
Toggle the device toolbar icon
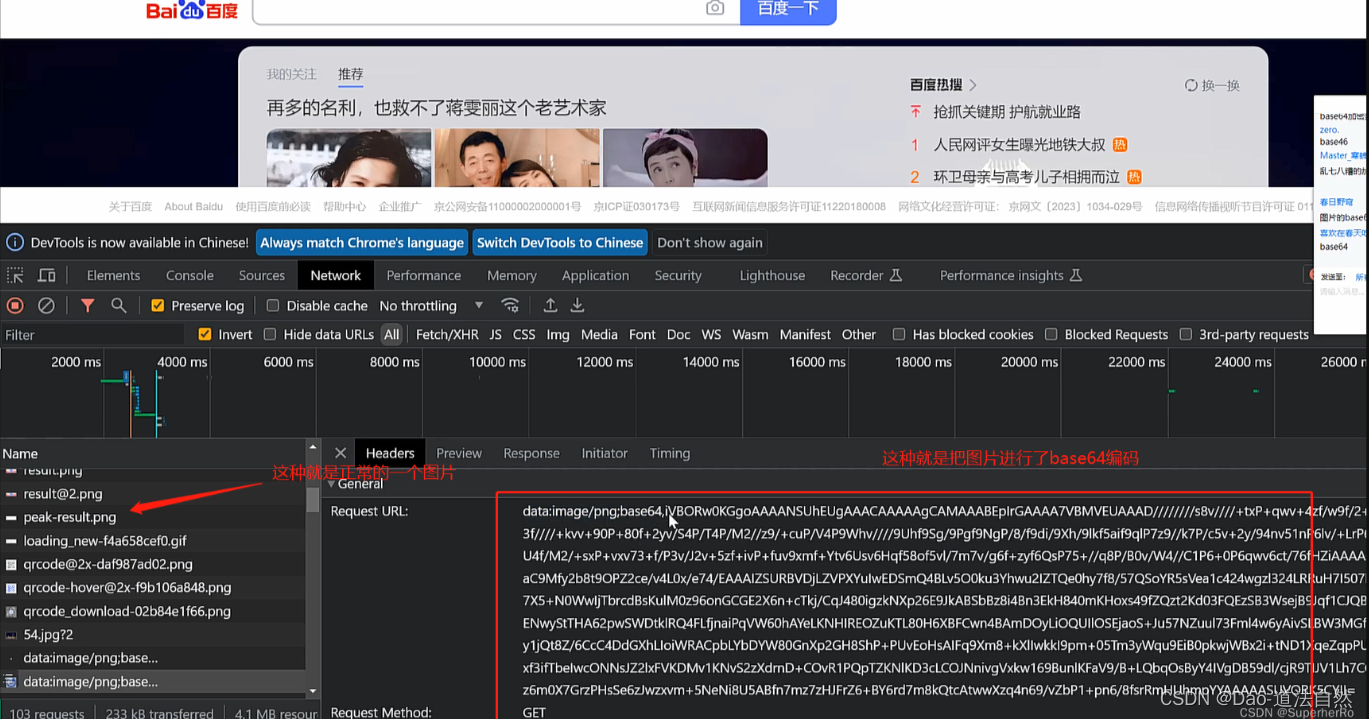click(x=46, y=275)
